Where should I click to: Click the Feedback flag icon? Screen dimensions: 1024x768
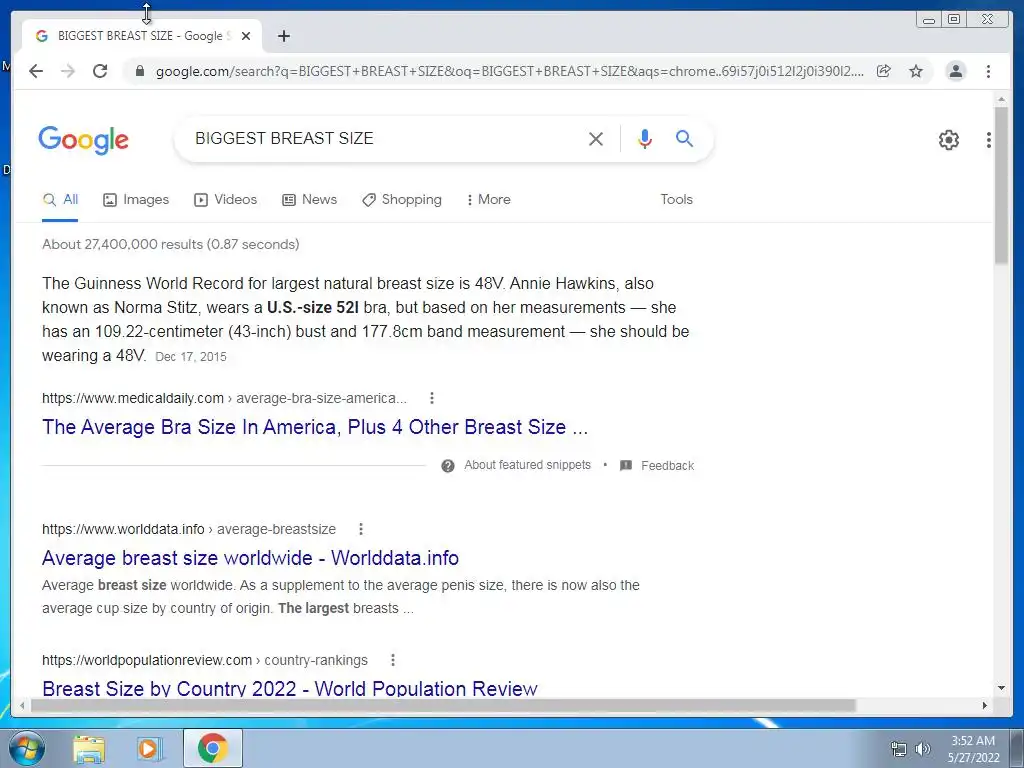[x=626, y=466]
